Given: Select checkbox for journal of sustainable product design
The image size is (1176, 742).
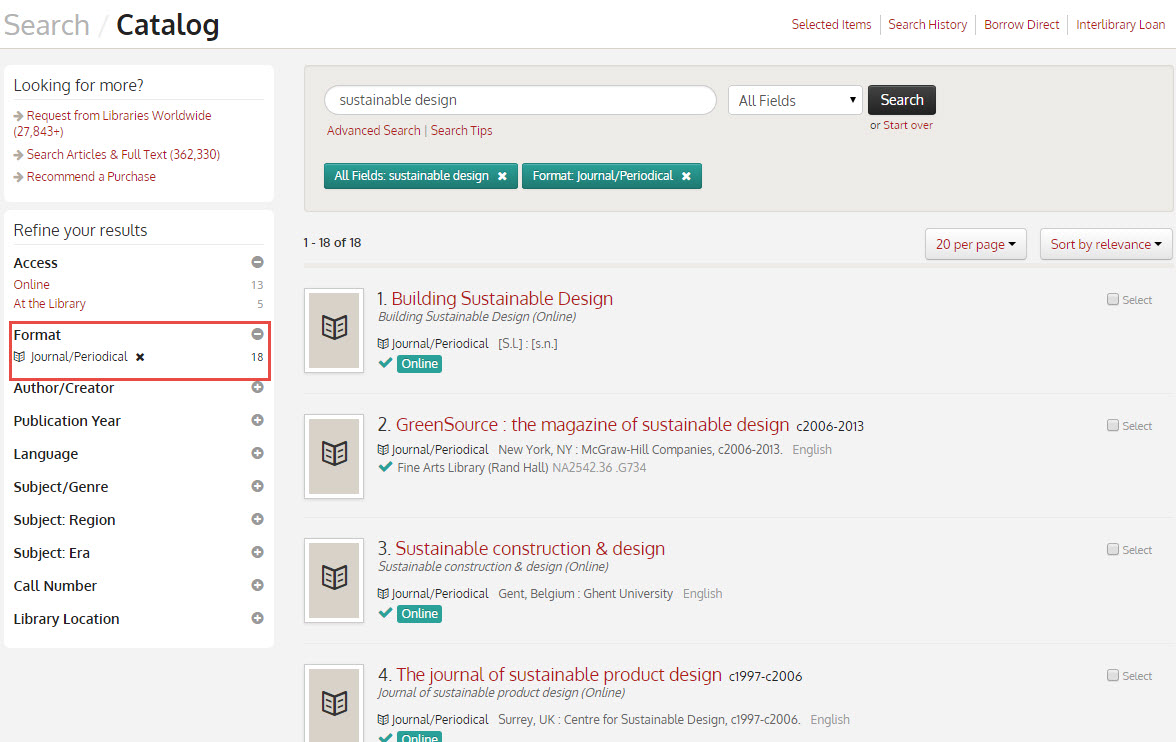Looking at the screenshot, I should [1113, 675].
